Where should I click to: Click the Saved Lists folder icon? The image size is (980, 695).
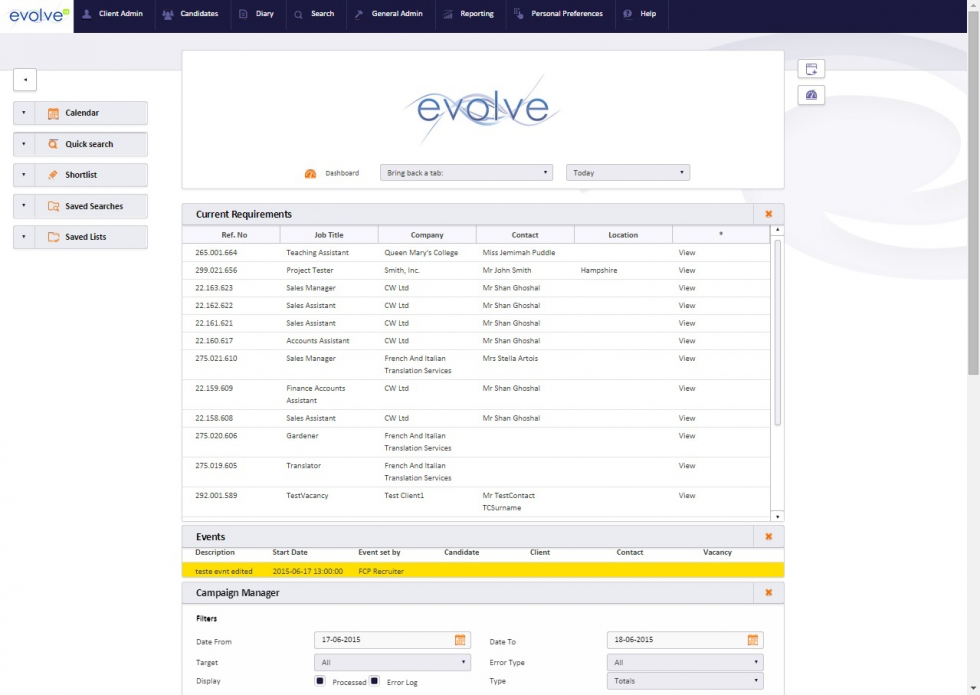(53, 236)
